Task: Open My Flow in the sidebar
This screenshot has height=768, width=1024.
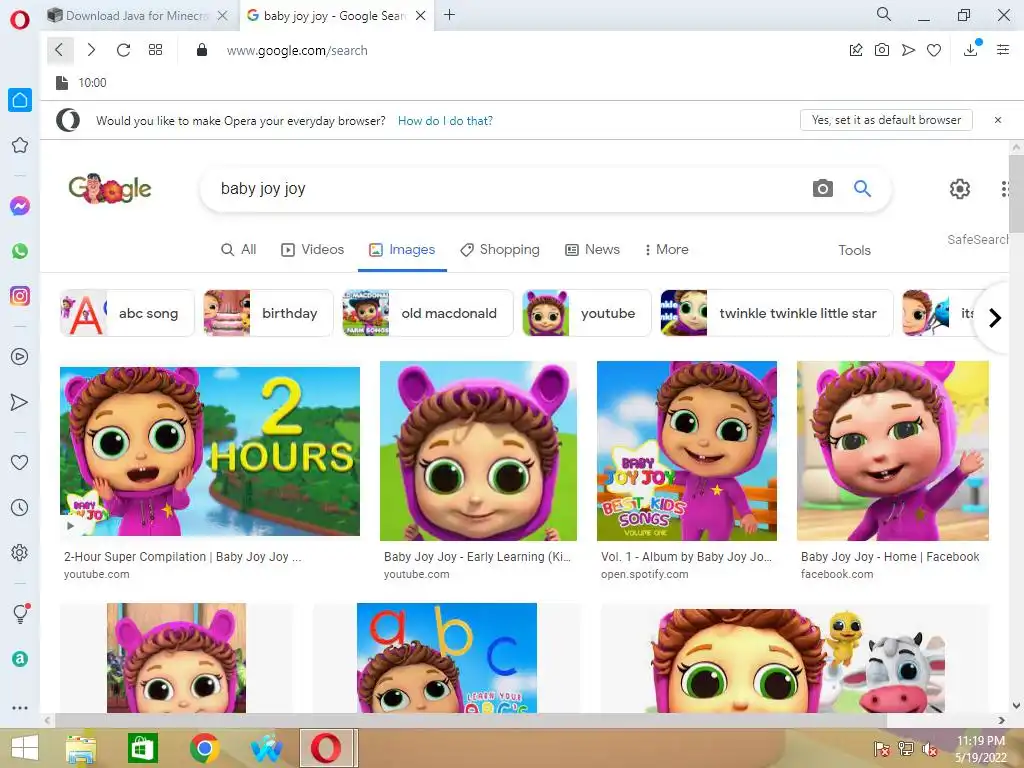Action: [20, 402]
